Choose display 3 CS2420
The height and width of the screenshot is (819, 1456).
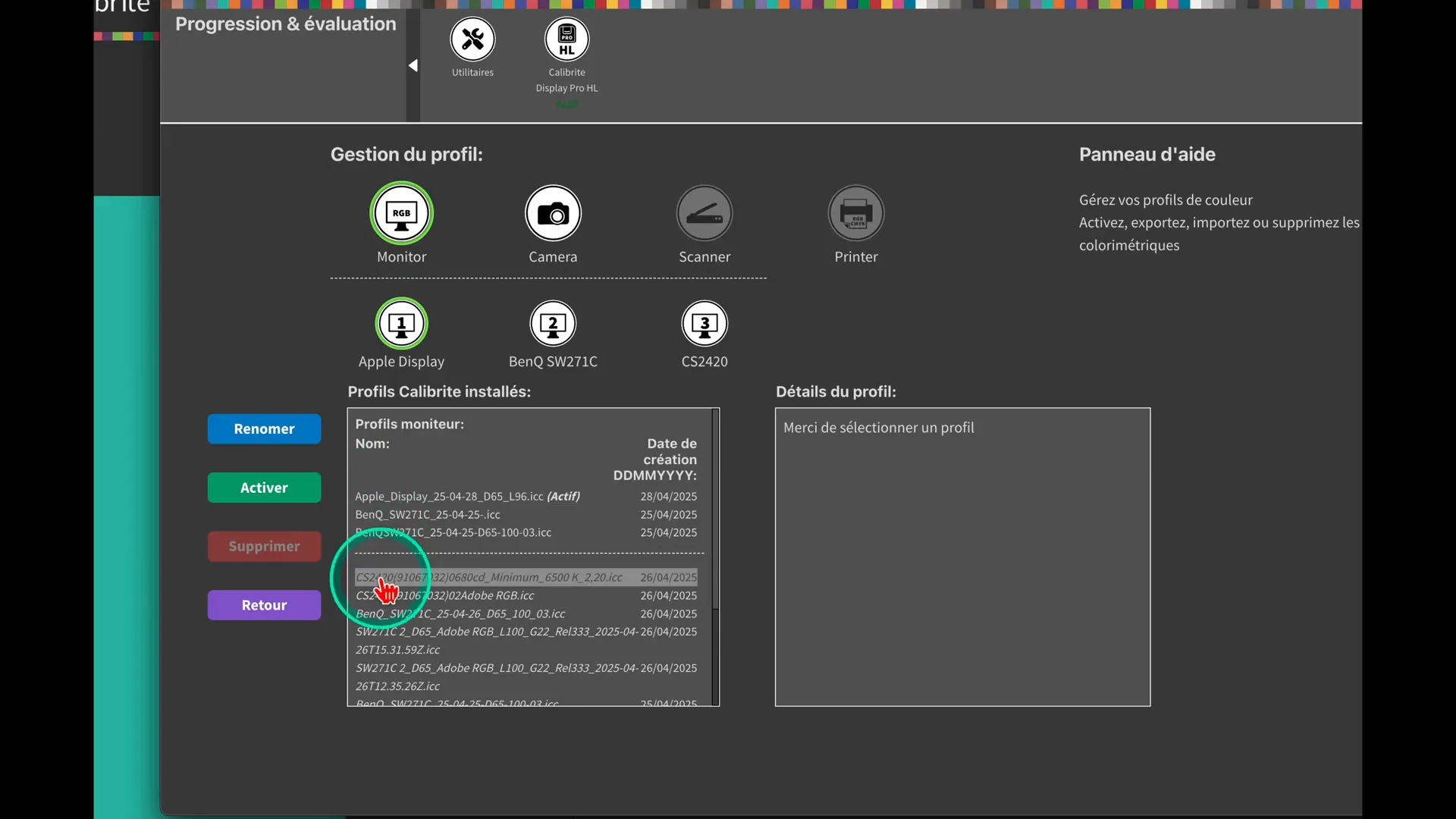[704, 325]
